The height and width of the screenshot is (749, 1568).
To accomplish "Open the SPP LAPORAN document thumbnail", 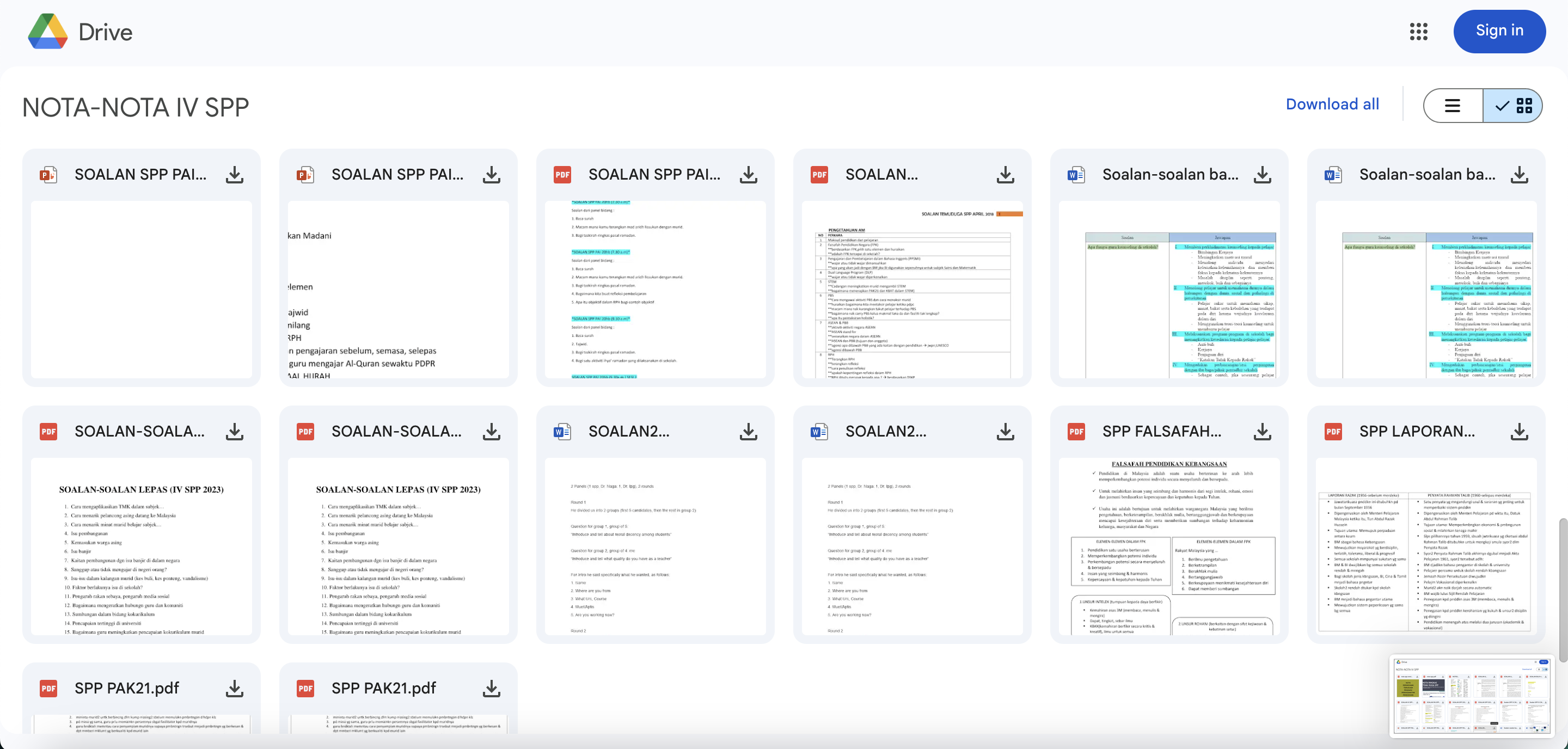I will coord(1425,546).
